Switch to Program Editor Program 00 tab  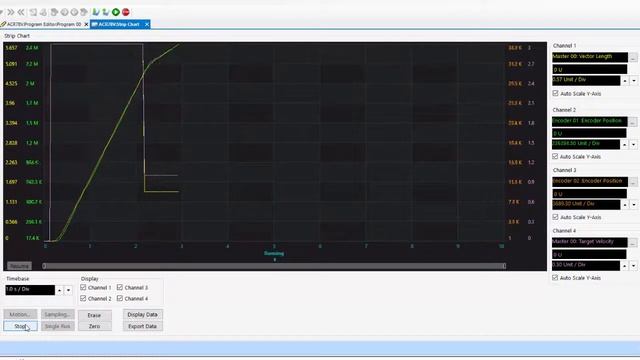point(44,24)
